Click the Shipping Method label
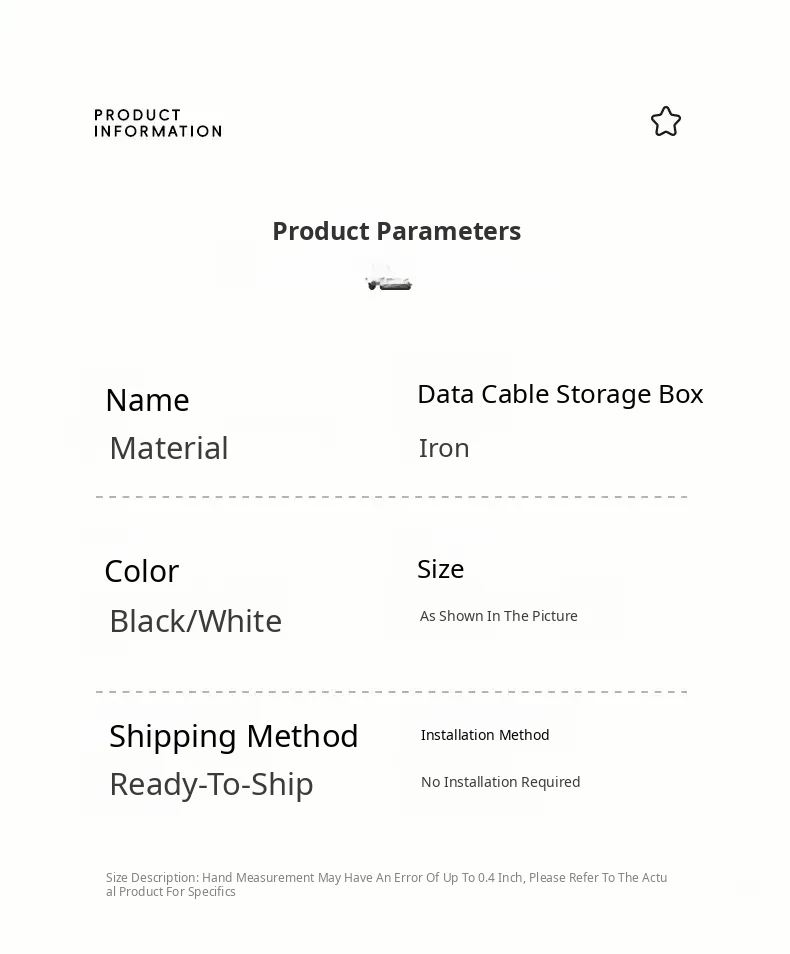The width and height of the screenshot is (790, 954). coord(234,736)
